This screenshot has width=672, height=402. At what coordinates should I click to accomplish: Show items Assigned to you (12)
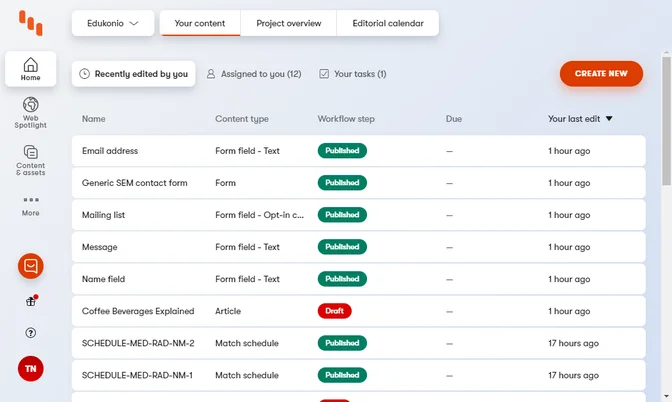253,74
